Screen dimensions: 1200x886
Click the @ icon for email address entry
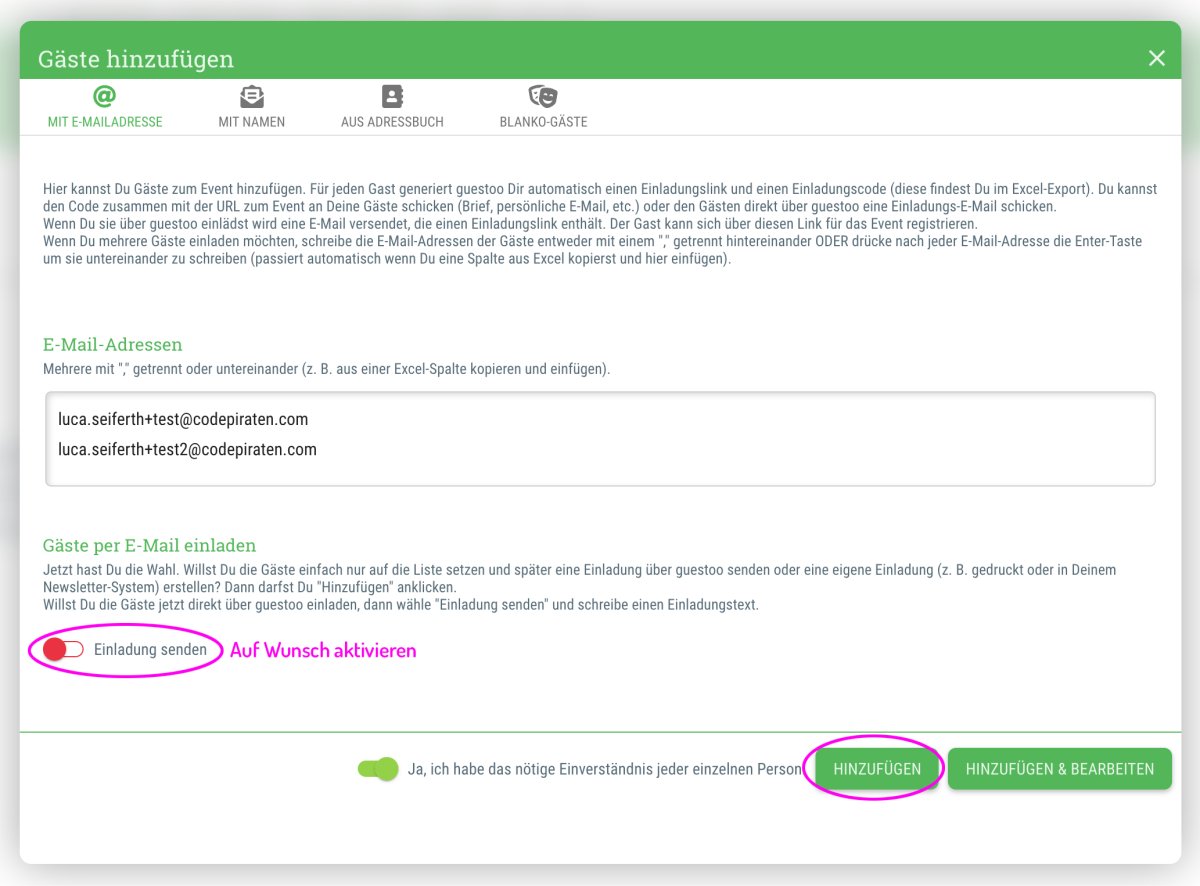[104, 96]
